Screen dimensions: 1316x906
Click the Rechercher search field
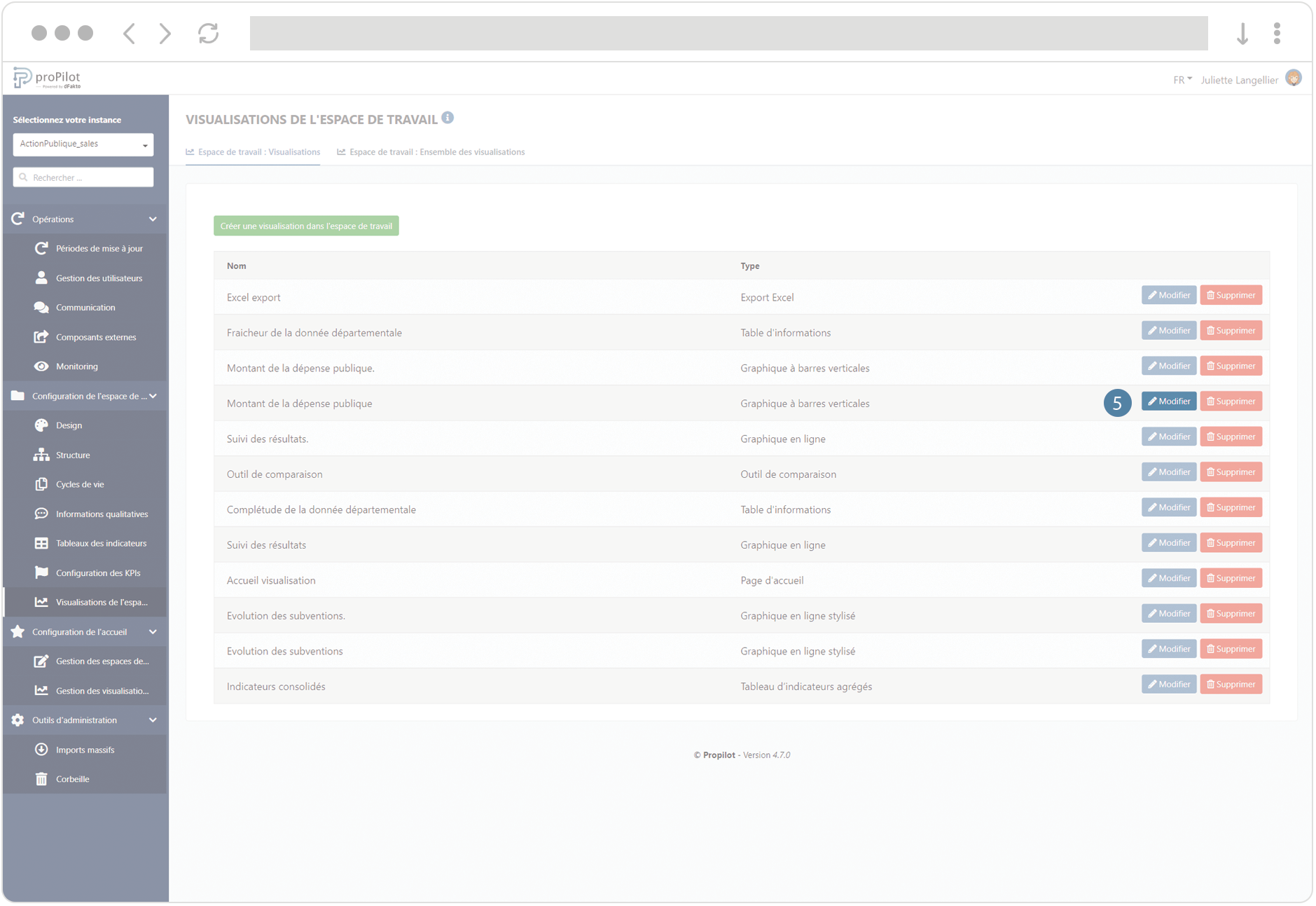click(x=83, y=177)
